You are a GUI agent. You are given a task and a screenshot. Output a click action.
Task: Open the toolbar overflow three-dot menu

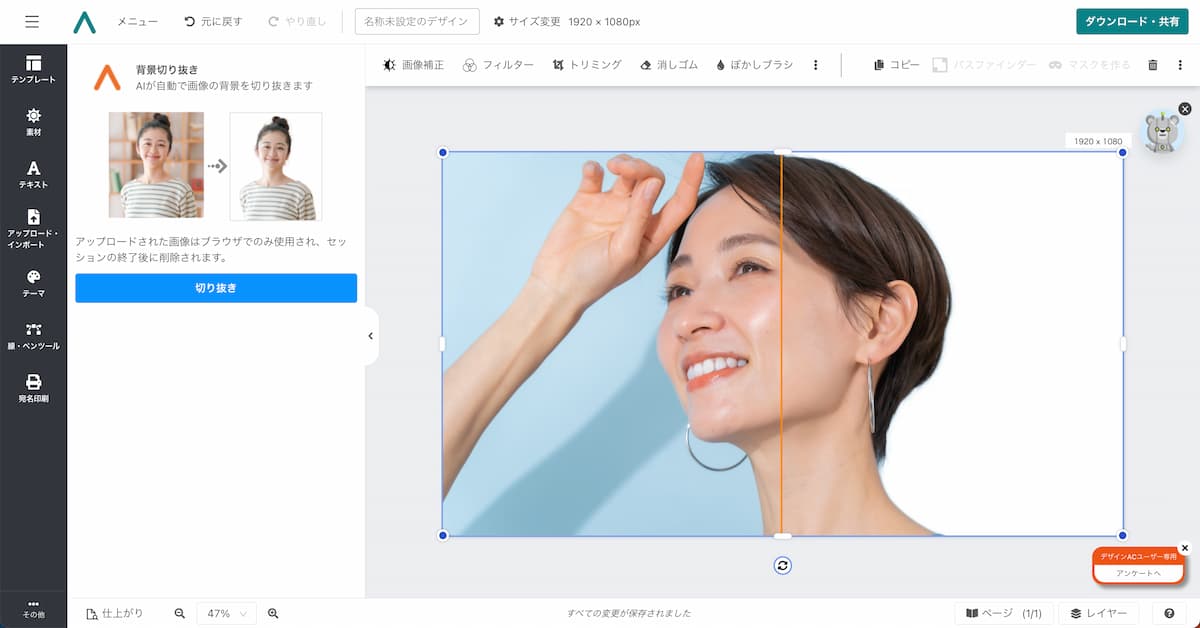[x=815, y=64]
